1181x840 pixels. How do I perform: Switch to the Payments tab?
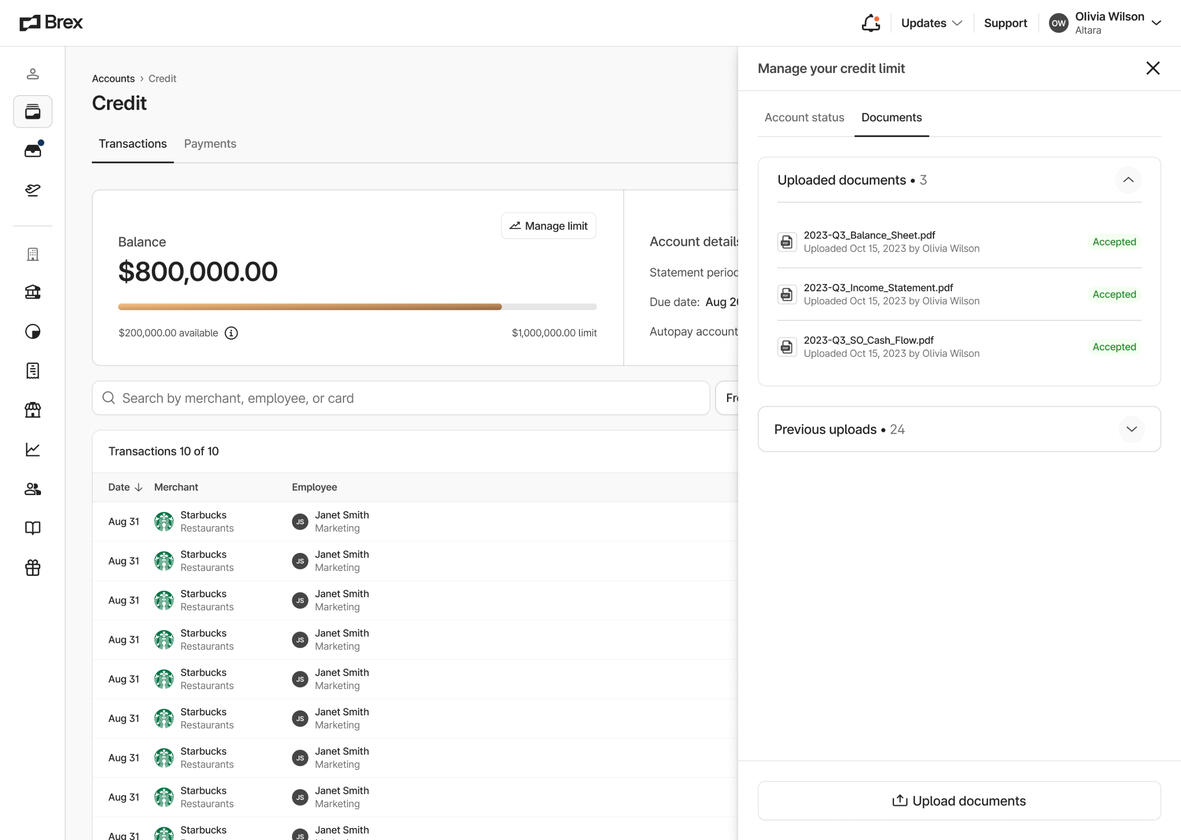click(x=210, y=144)
